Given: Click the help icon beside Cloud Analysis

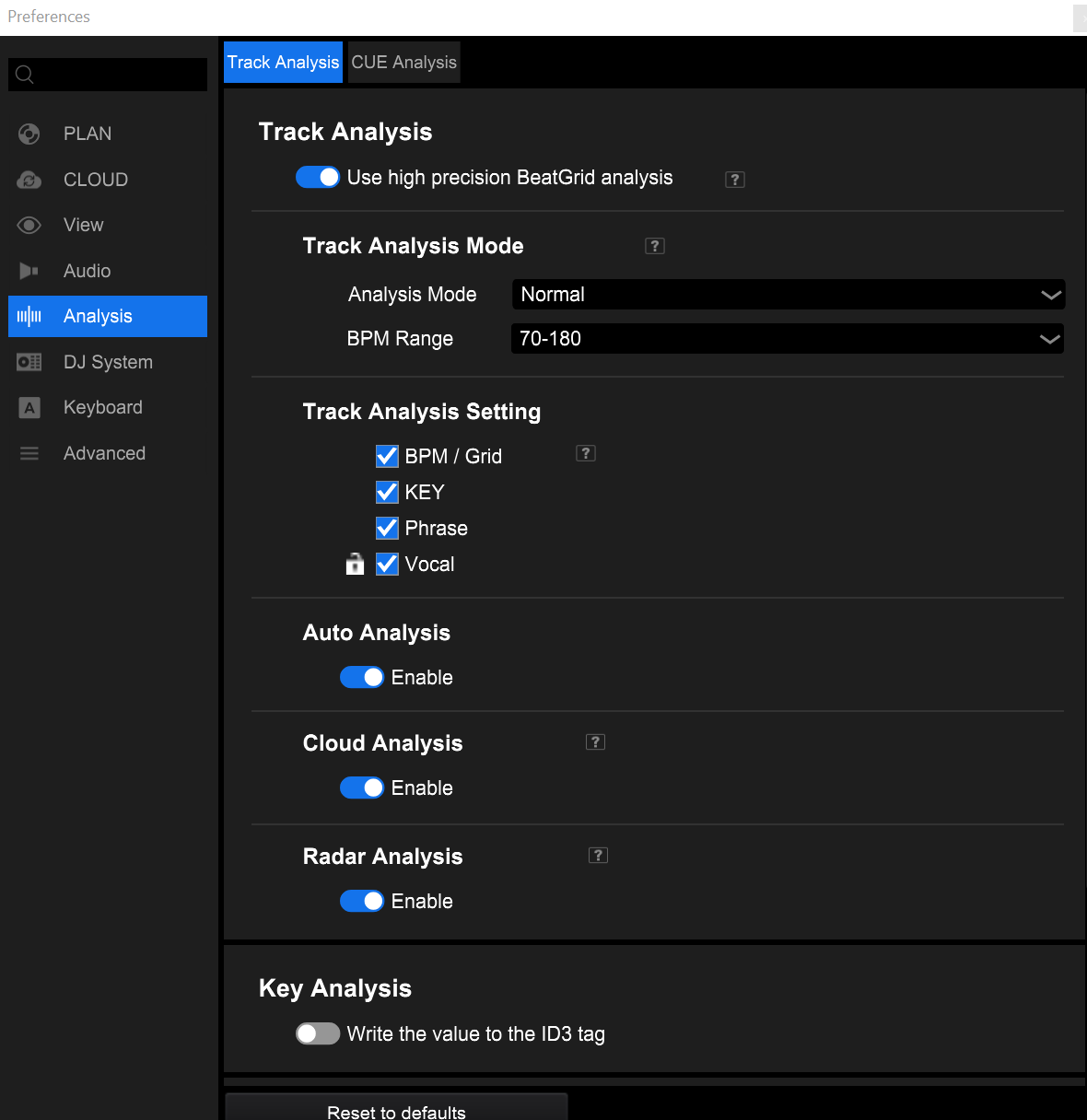Looking at the screenshot, I should 596,742.
